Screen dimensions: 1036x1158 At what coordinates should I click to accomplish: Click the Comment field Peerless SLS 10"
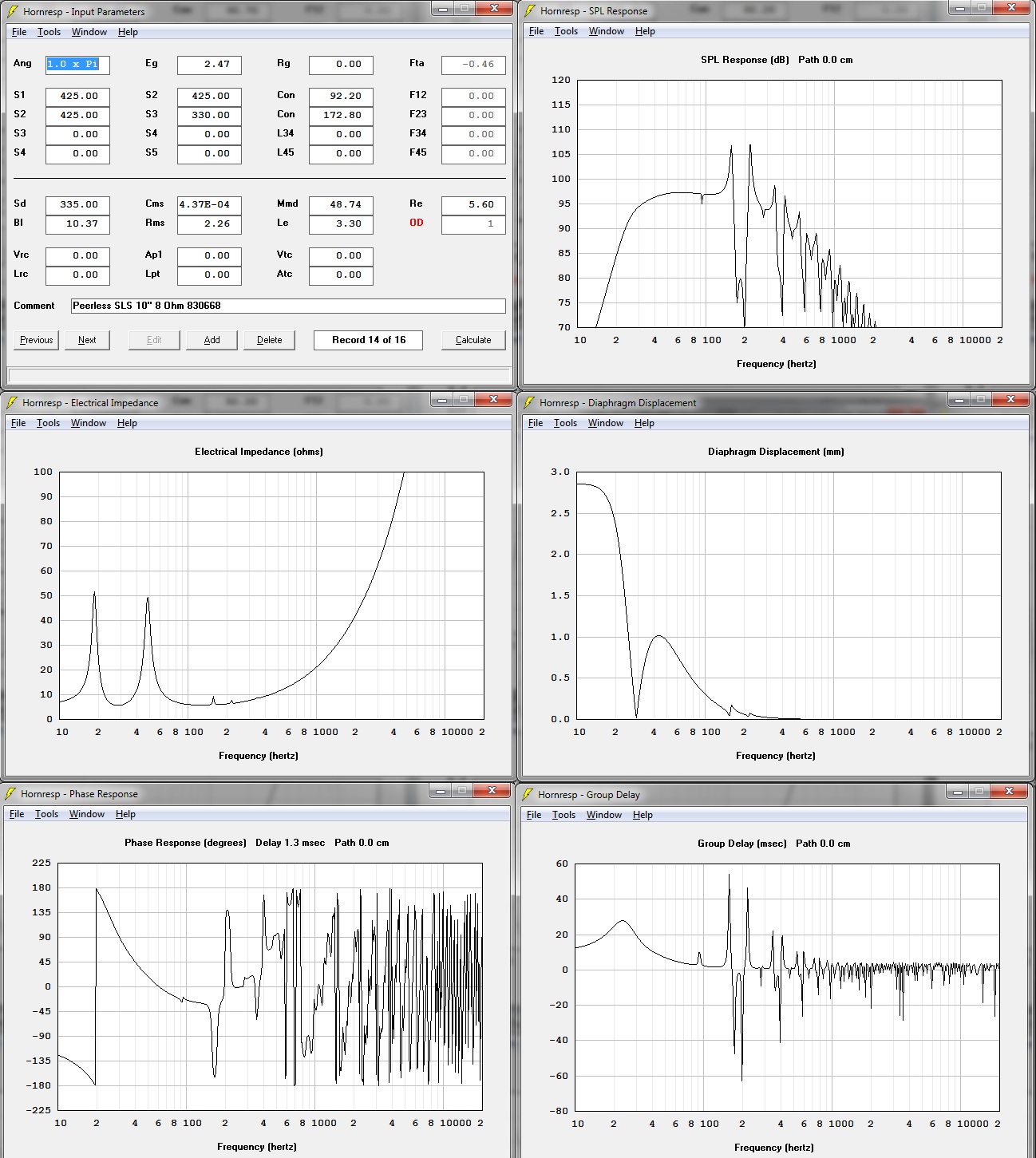(x=288, y=306)
